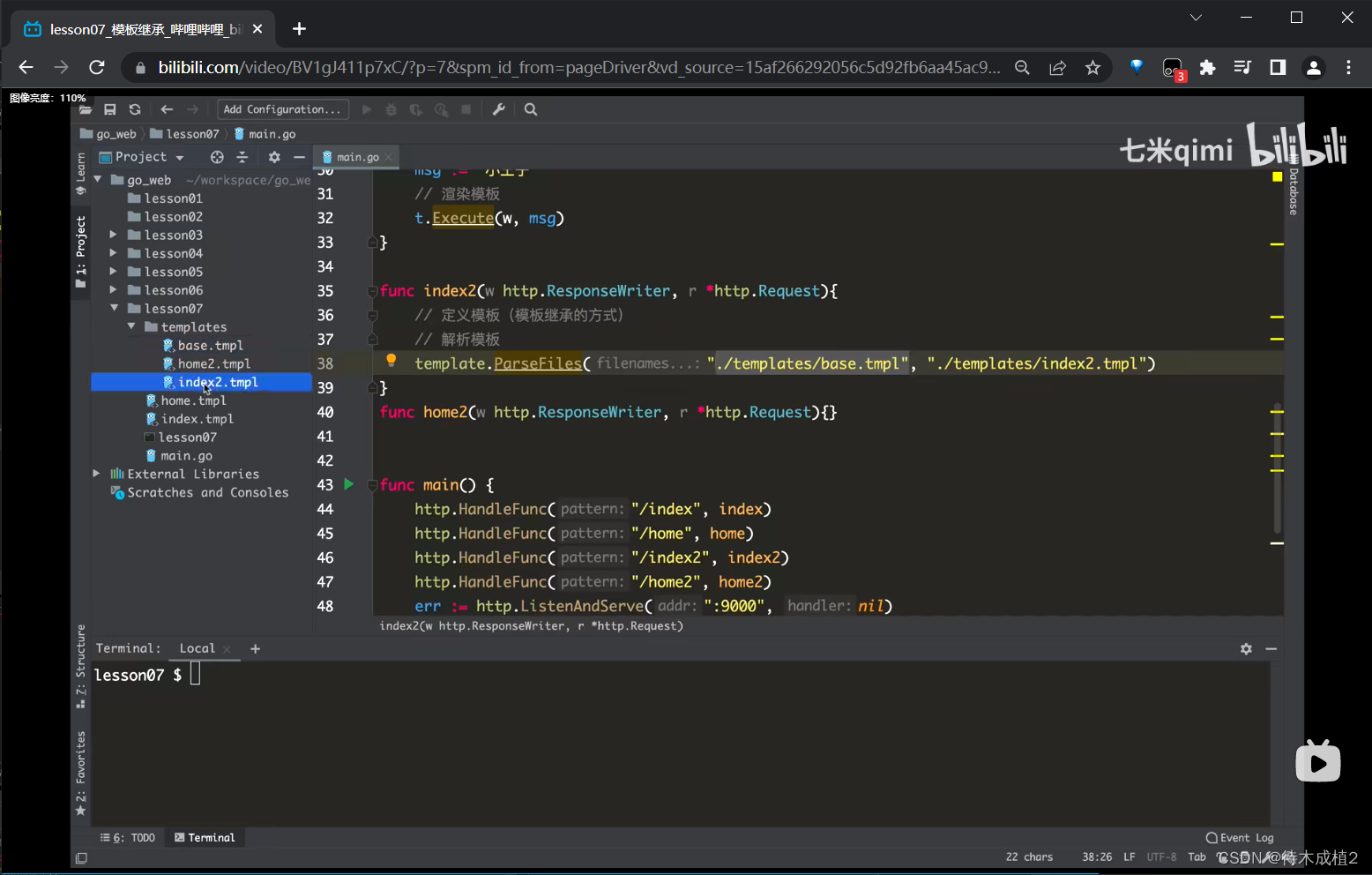Expand External Libraries node
The width and height of the screenshot is (1372, 875).
(97, 474)
